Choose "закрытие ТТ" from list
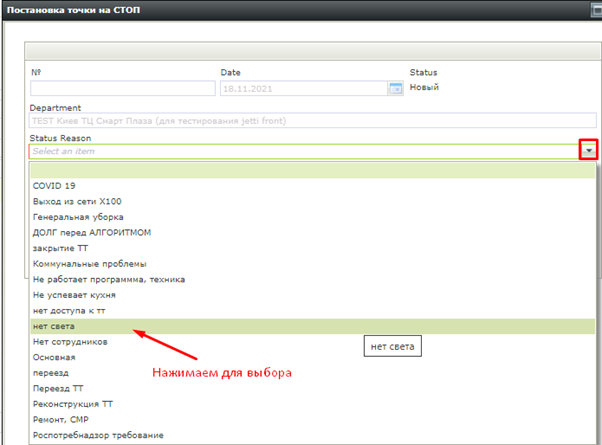Image resolution: width=602 pixels, height=445 pixels. [313, 248]
